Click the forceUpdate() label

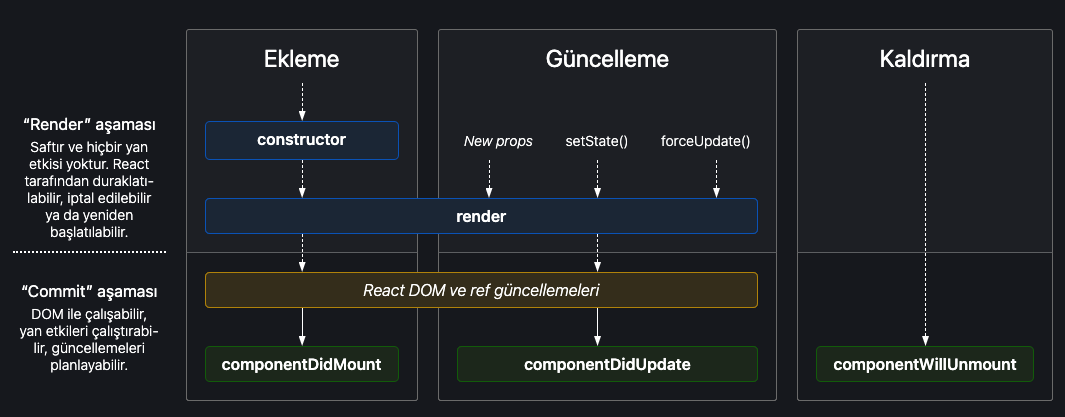pos(706,141)
